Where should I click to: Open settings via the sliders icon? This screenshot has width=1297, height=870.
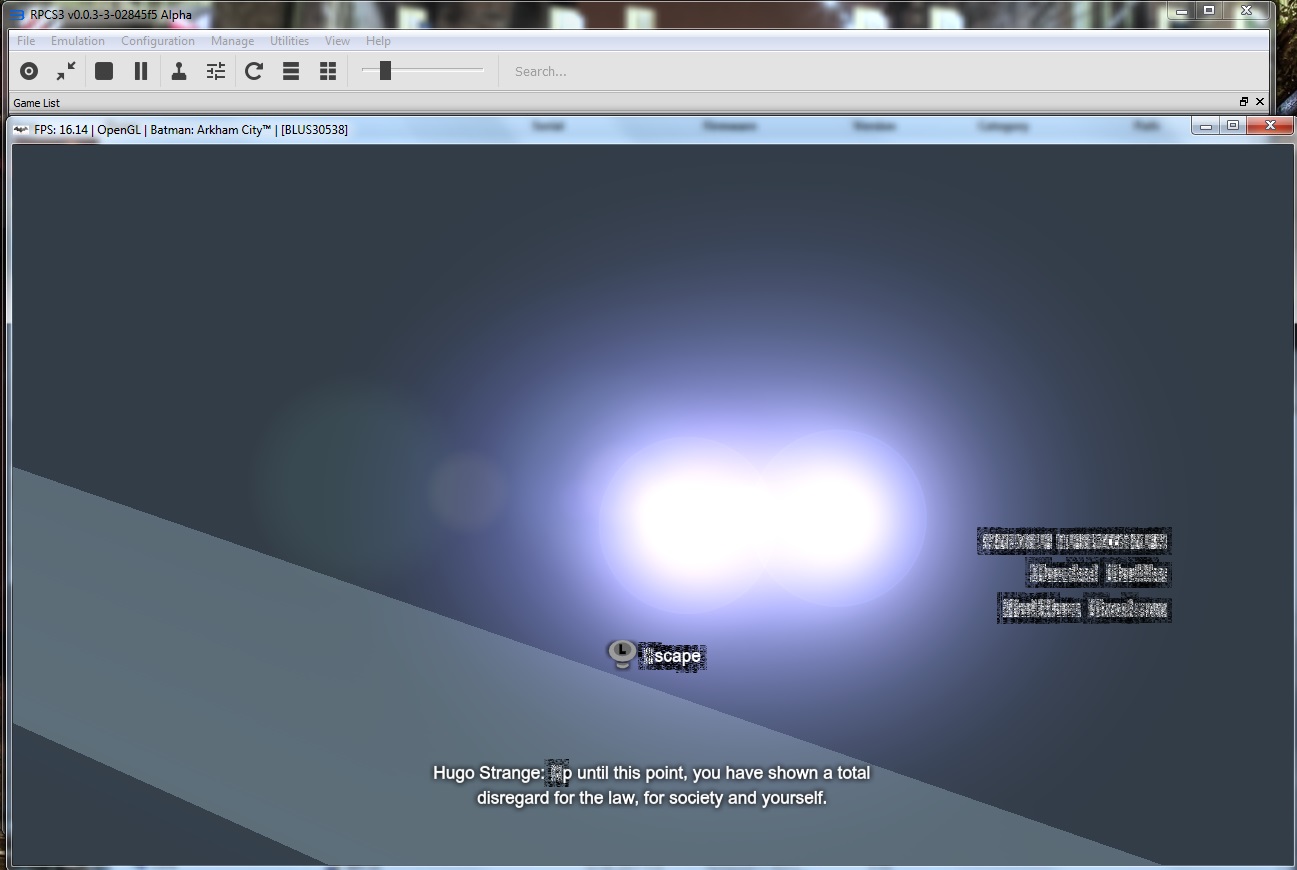[216, 71]
